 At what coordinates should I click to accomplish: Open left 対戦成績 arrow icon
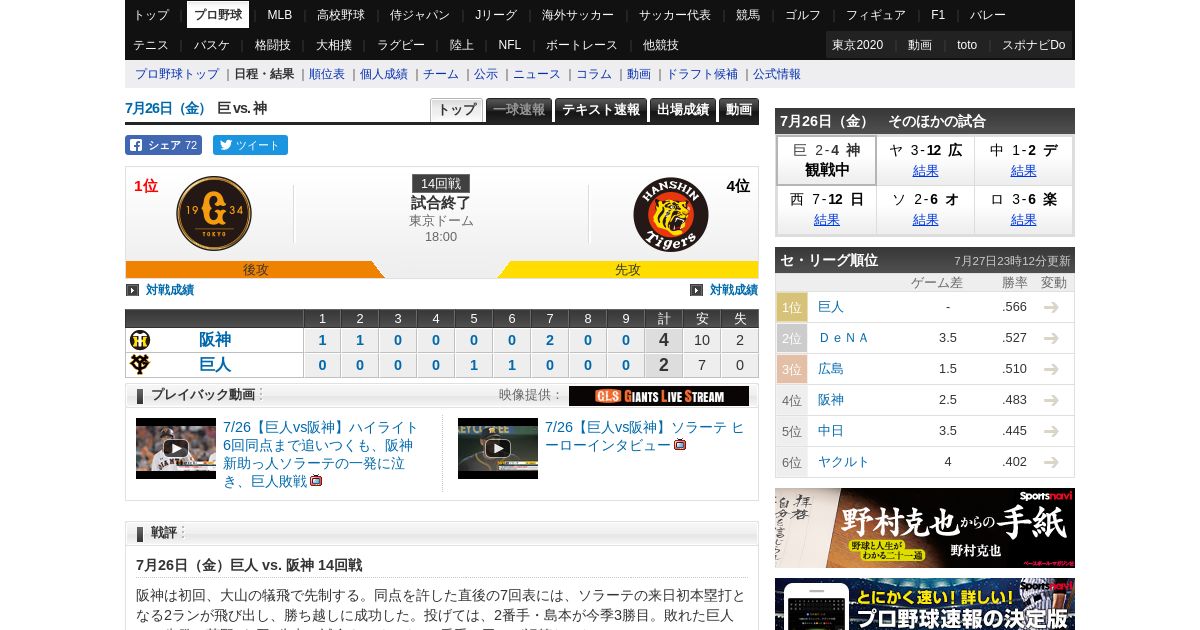pyautogui.click(x=132, y=290)
